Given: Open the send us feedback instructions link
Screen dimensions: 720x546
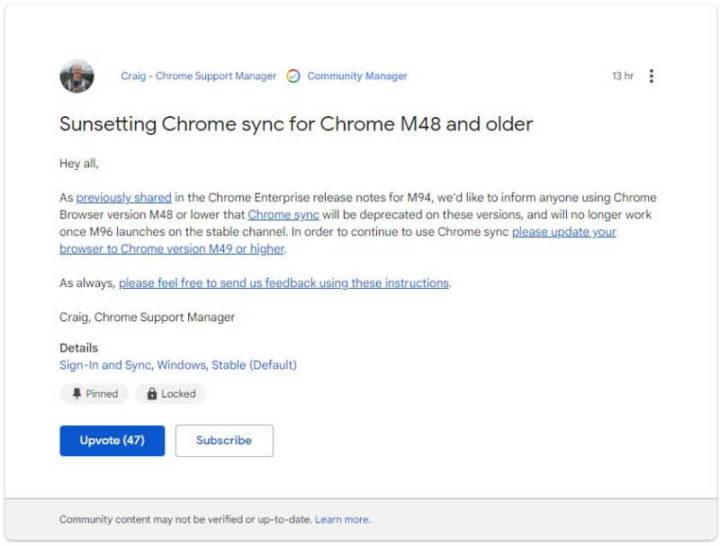Looking at the screenshot, I should 284,283.
